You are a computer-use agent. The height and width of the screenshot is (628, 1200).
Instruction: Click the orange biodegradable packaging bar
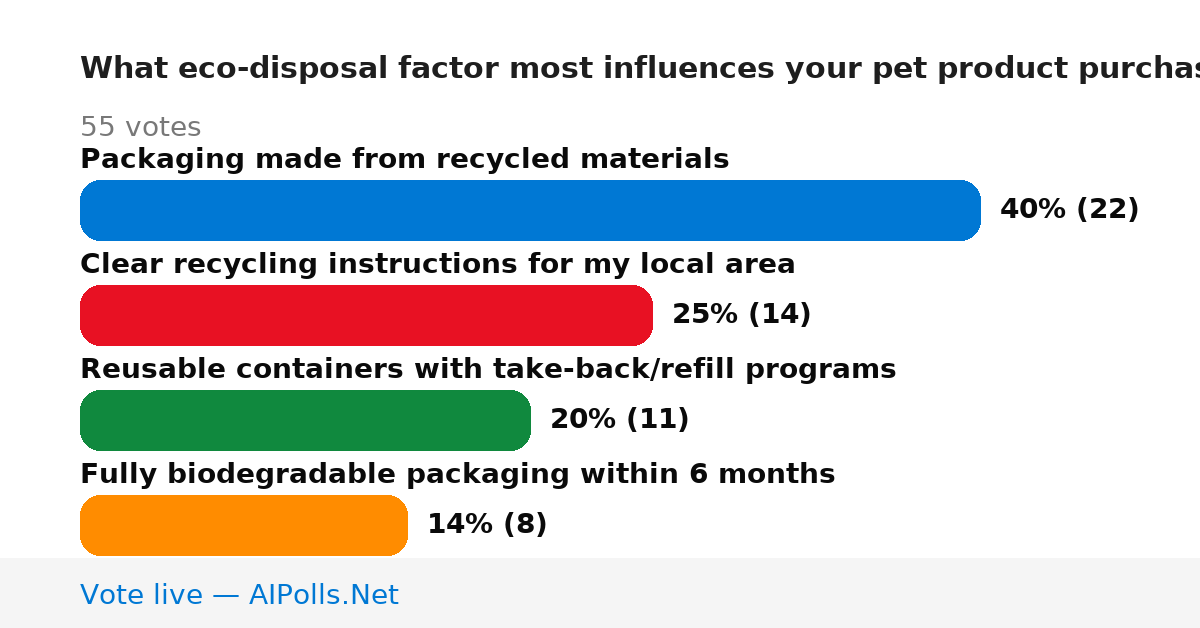[x=244, y=525]
